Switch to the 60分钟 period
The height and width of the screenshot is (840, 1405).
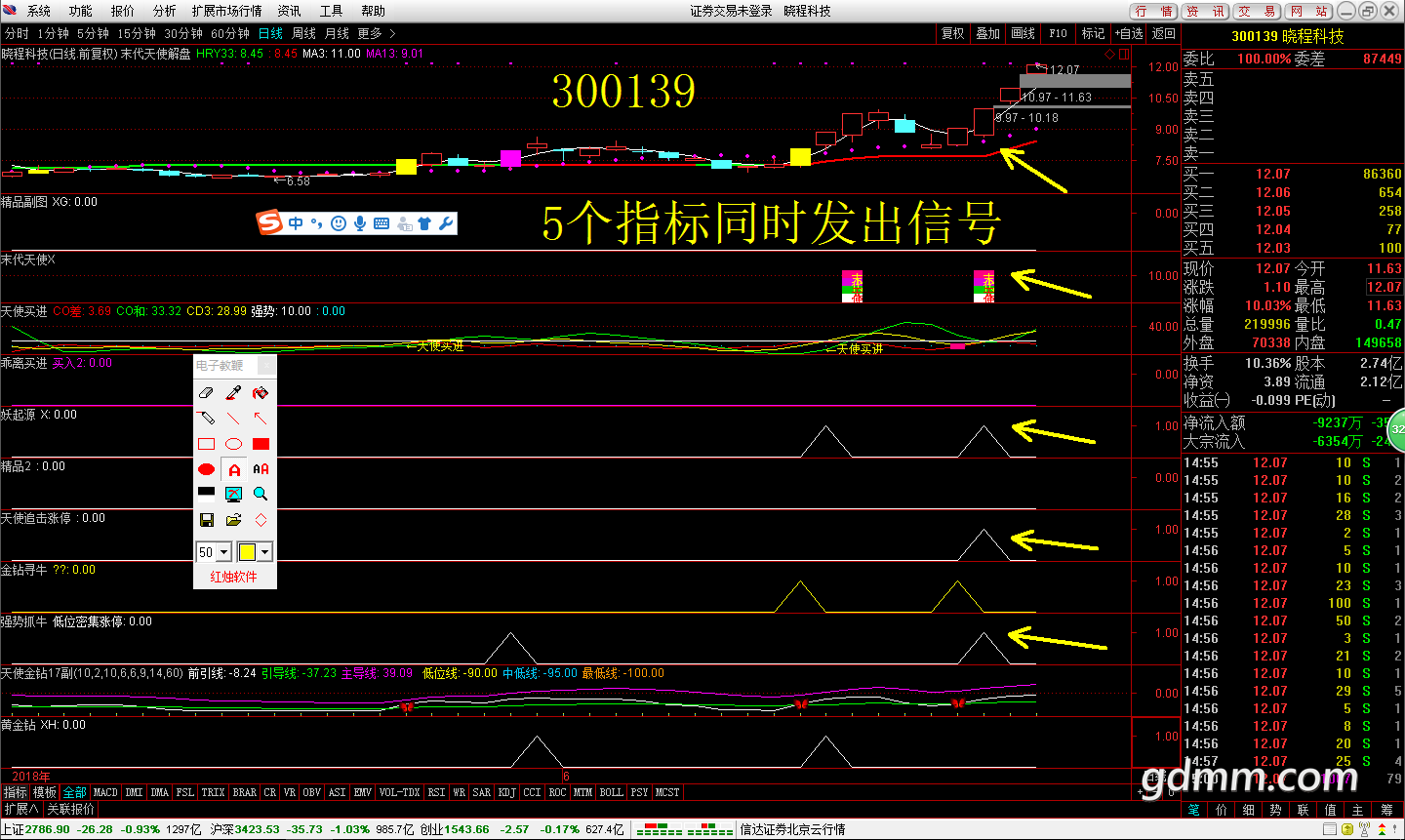(230, 33)
